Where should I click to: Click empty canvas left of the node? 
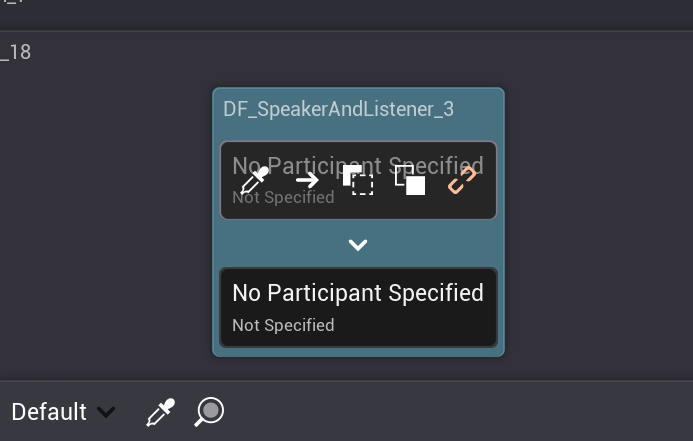100,220
